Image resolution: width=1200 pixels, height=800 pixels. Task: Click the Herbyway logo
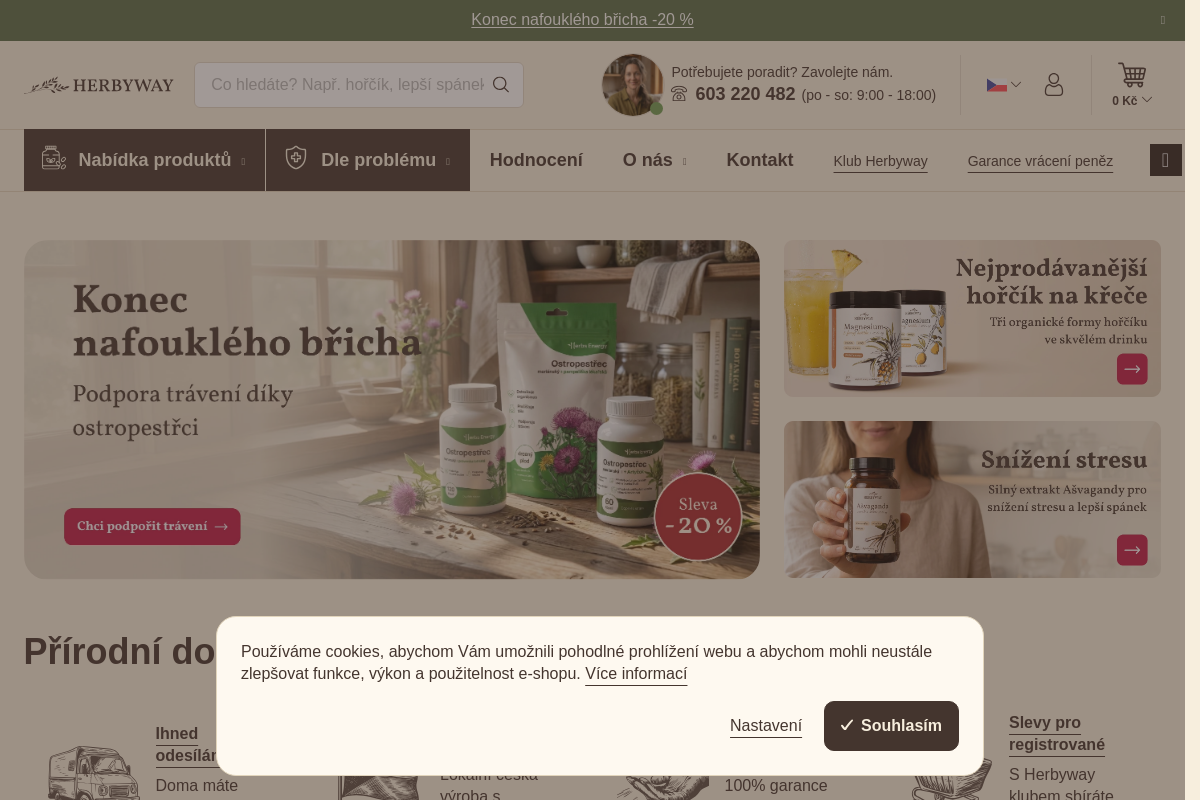pyautogui.click(x=99, y=85)
